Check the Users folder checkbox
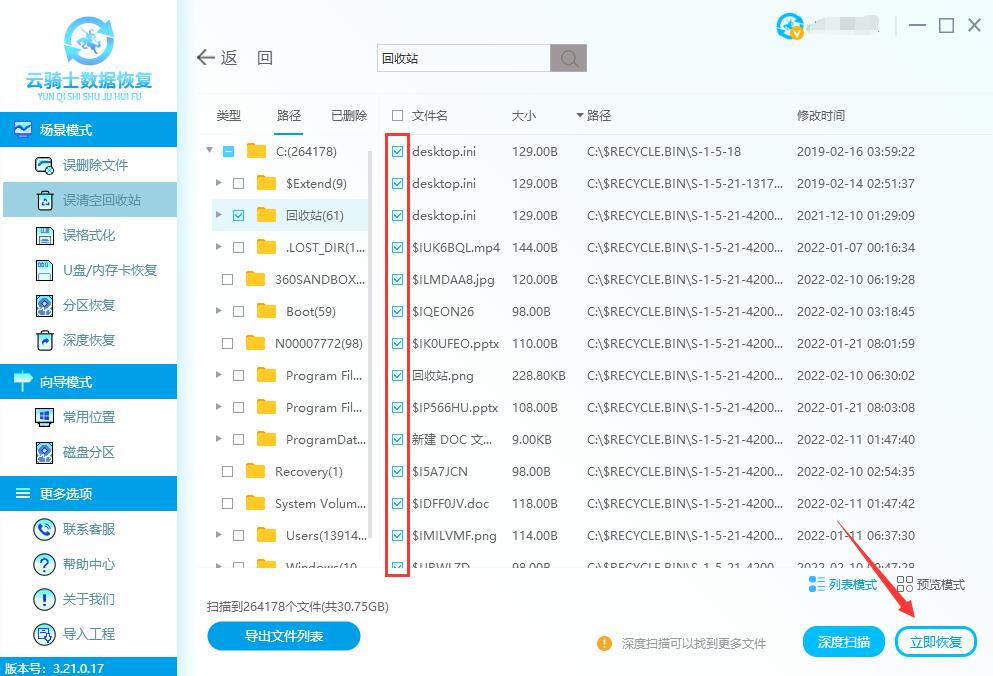The height and width of the screenshot is (676, 993). click(x=238, y=535)
